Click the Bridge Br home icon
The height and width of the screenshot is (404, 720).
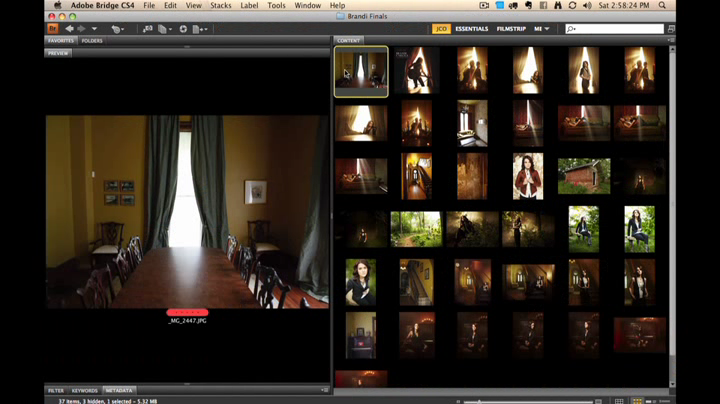click(x=53, y=28)
